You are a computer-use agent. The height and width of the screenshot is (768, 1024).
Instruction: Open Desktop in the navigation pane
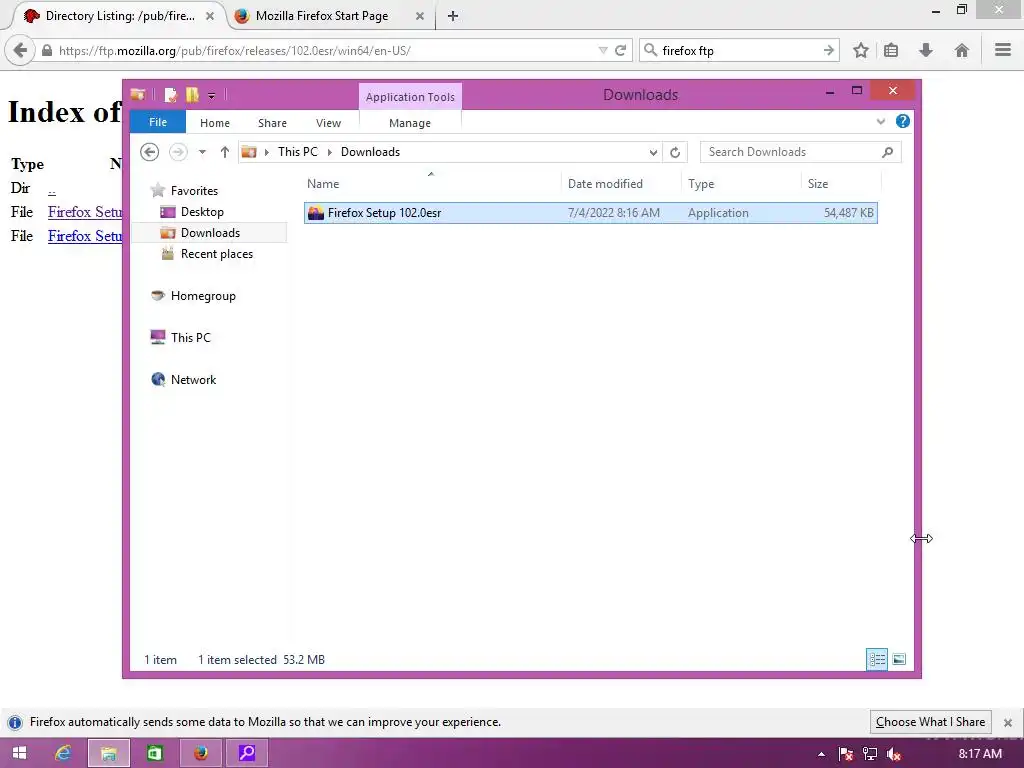[202, 212]
